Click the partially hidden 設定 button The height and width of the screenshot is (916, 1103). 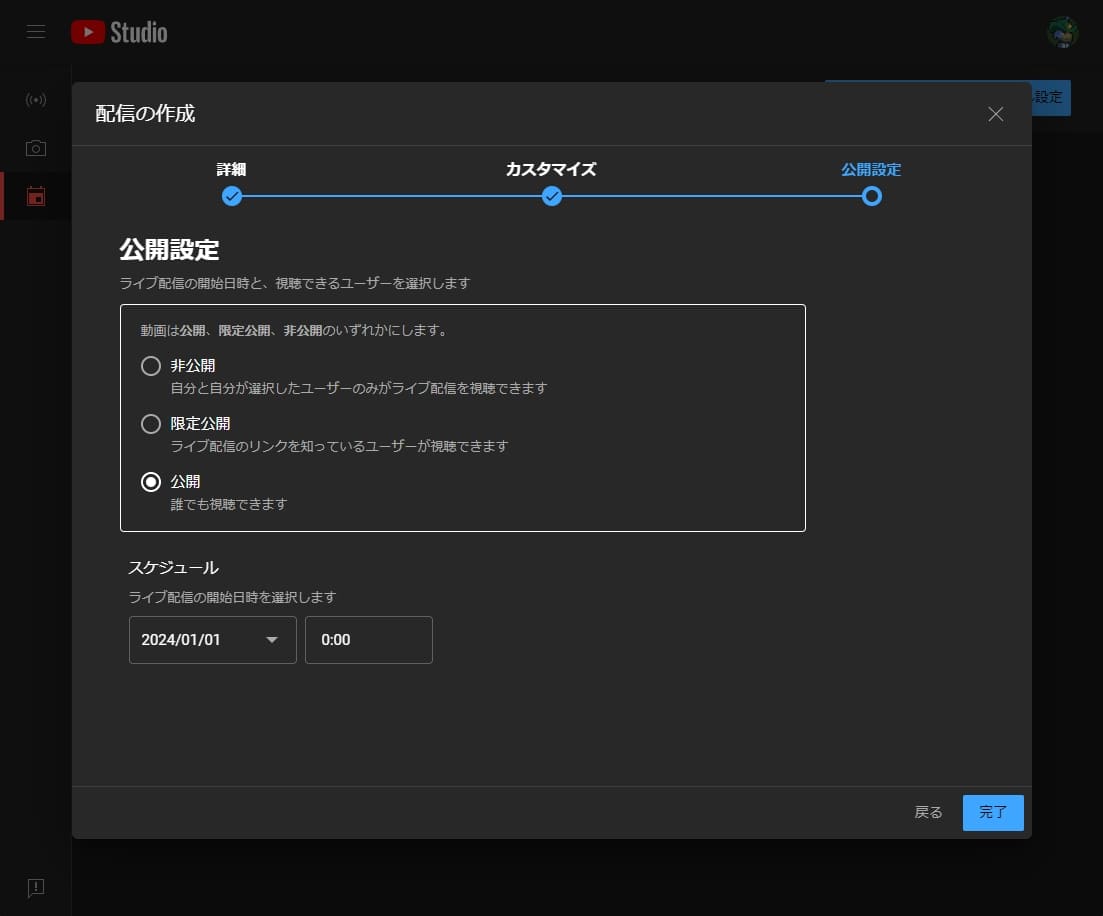coord(1051,97)
